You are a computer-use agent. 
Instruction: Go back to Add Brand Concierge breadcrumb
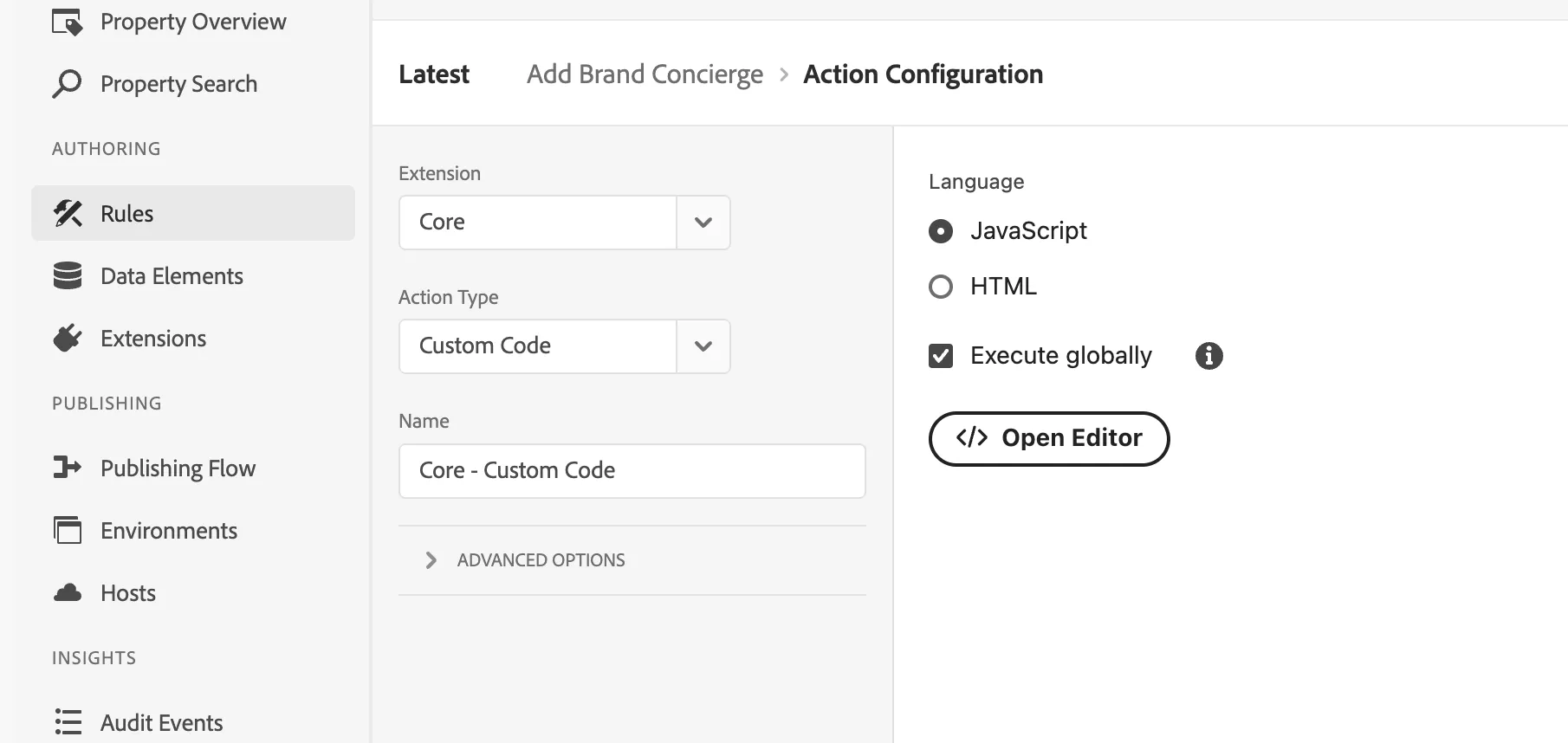[645, 74]
